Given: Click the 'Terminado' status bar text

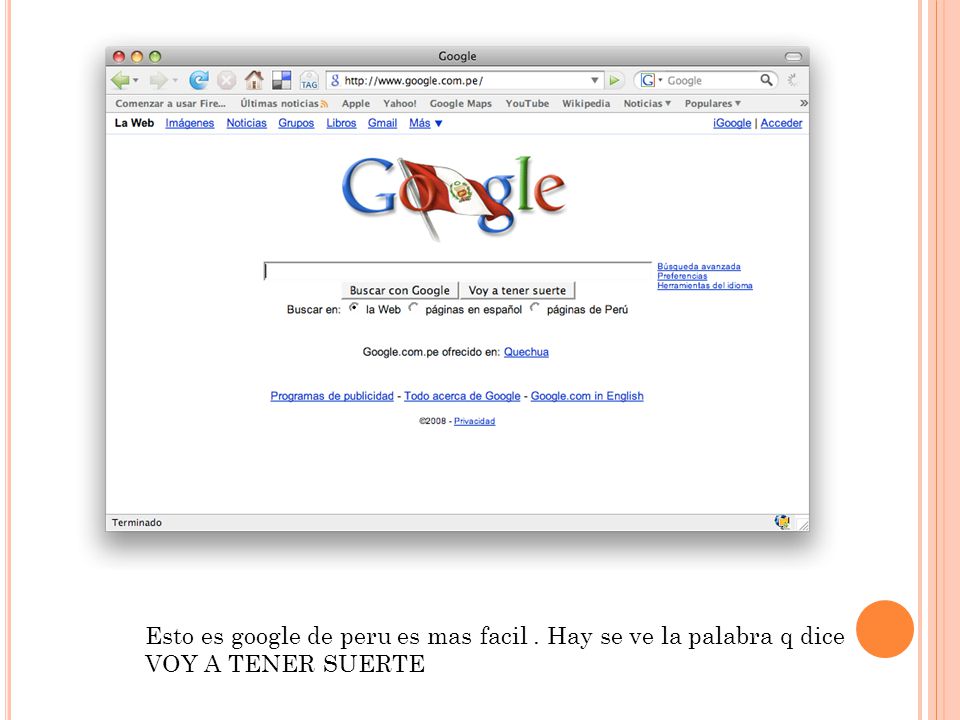Looking at the screenshot, I should click(x=137, y=522).
